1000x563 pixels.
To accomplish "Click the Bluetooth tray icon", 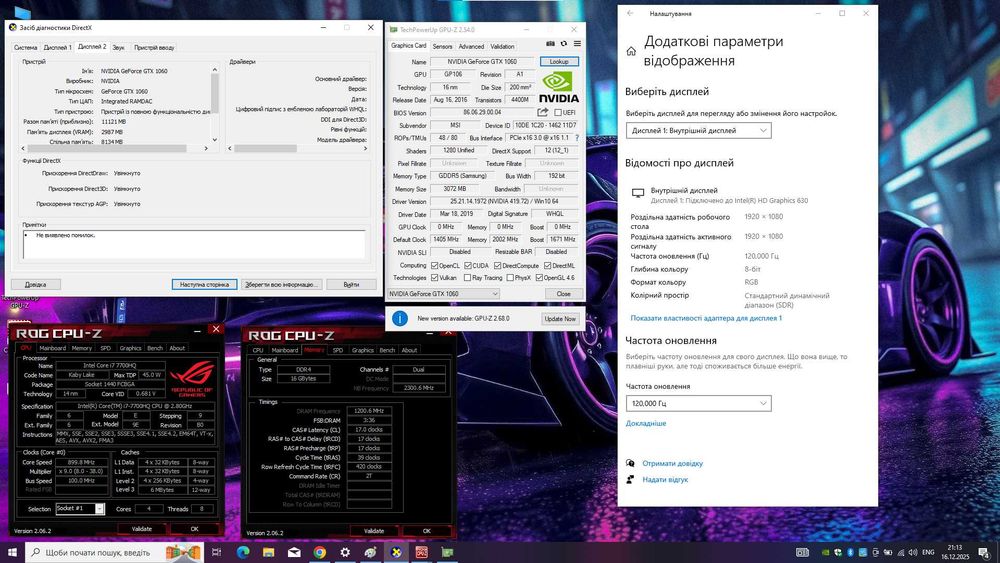I will [x=850, y=552].
